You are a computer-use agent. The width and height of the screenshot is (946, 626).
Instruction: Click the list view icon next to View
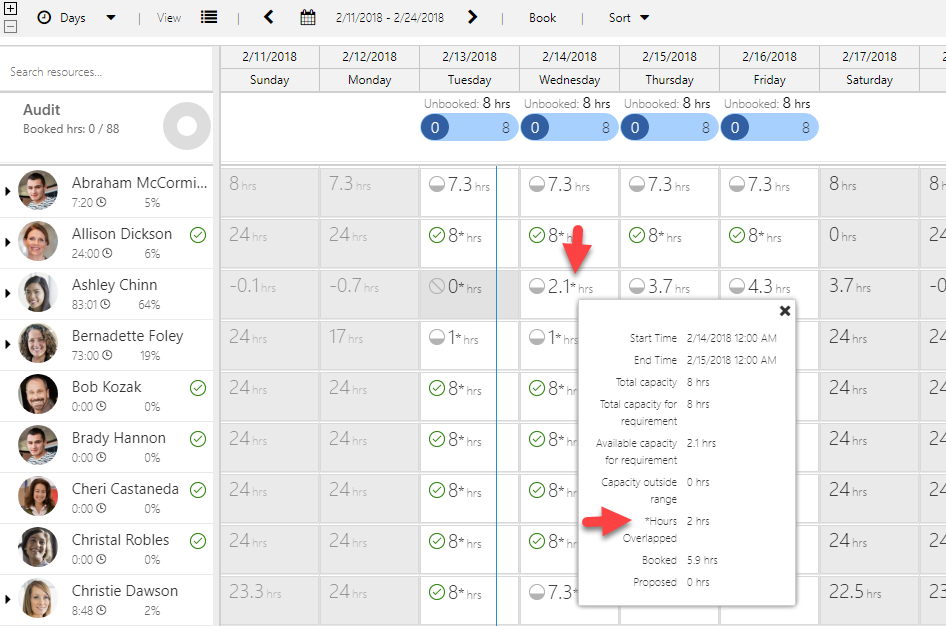pos(209,18)
